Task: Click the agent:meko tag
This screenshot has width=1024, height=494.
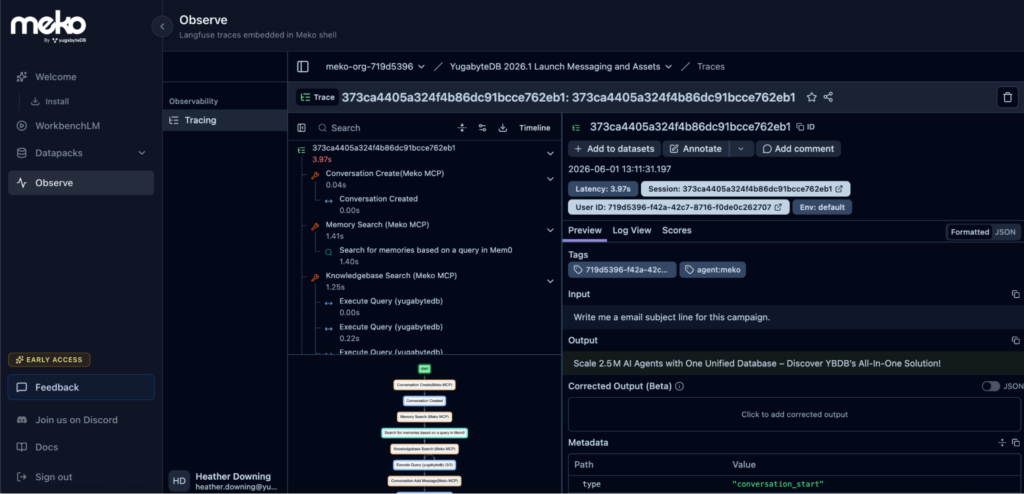Action: [712, 269]
